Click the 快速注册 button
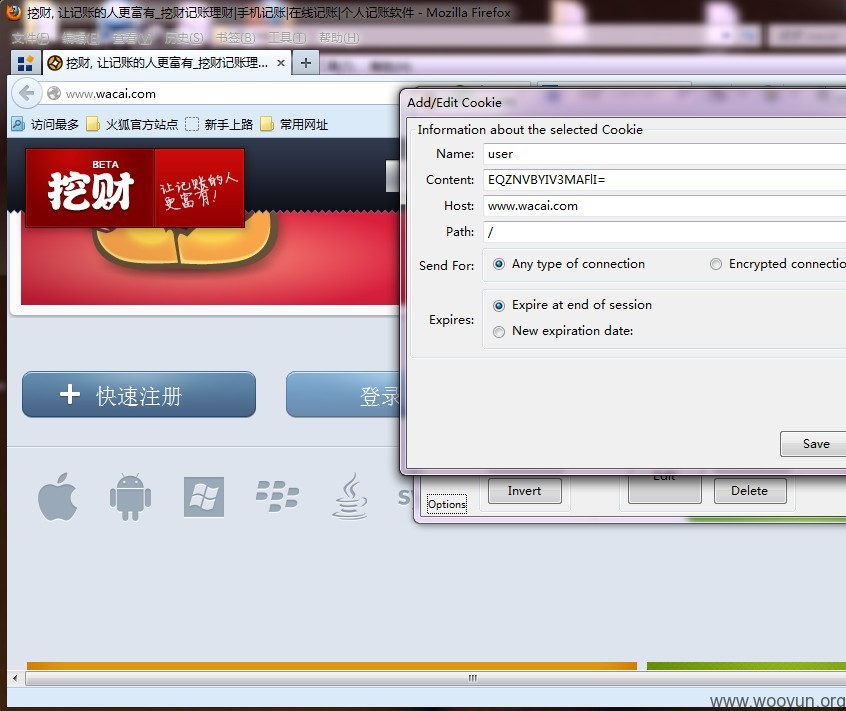 pyautogui.click(x=139, y=394)
